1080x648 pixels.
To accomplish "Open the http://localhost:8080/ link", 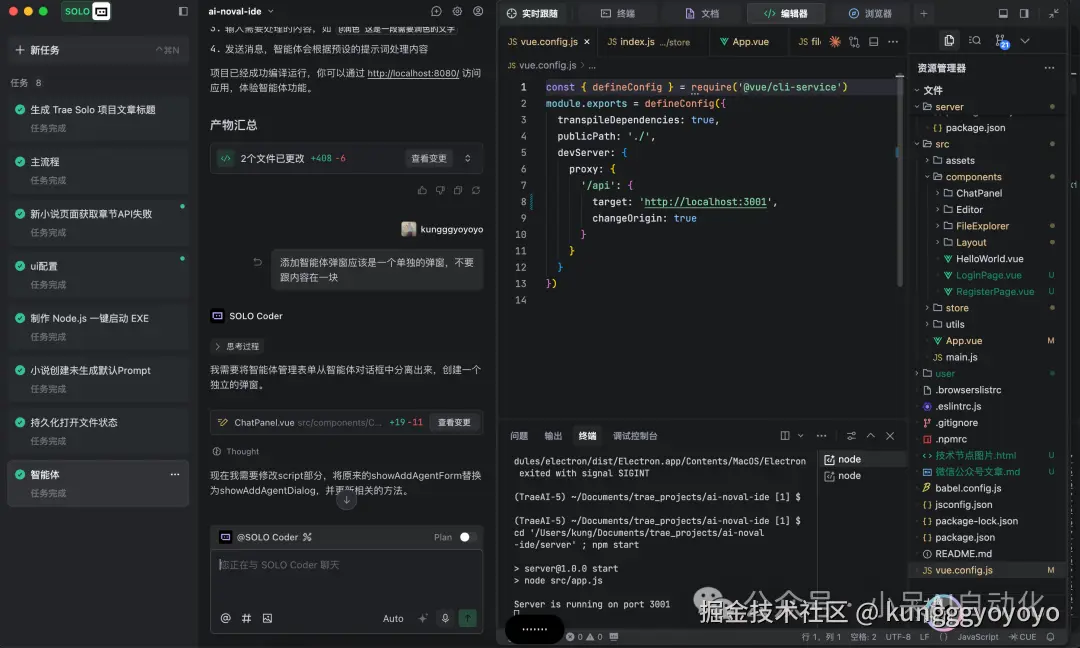I will click(x=413, y=73).
